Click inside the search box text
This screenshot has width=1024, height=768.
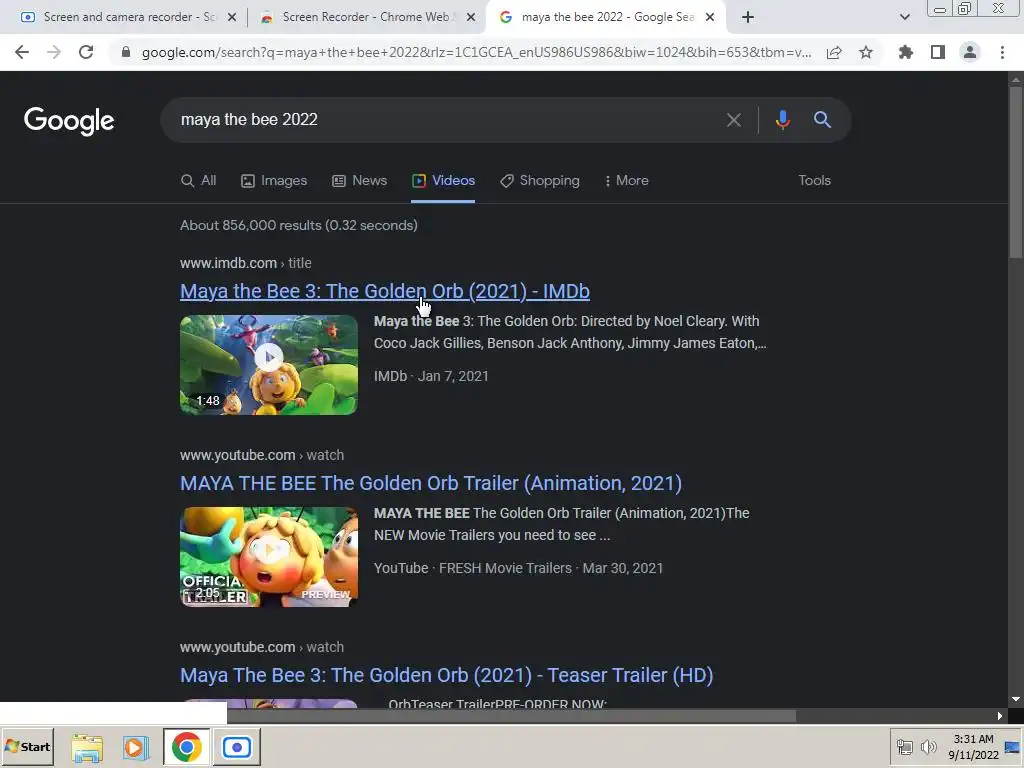[x=249, y=120]
